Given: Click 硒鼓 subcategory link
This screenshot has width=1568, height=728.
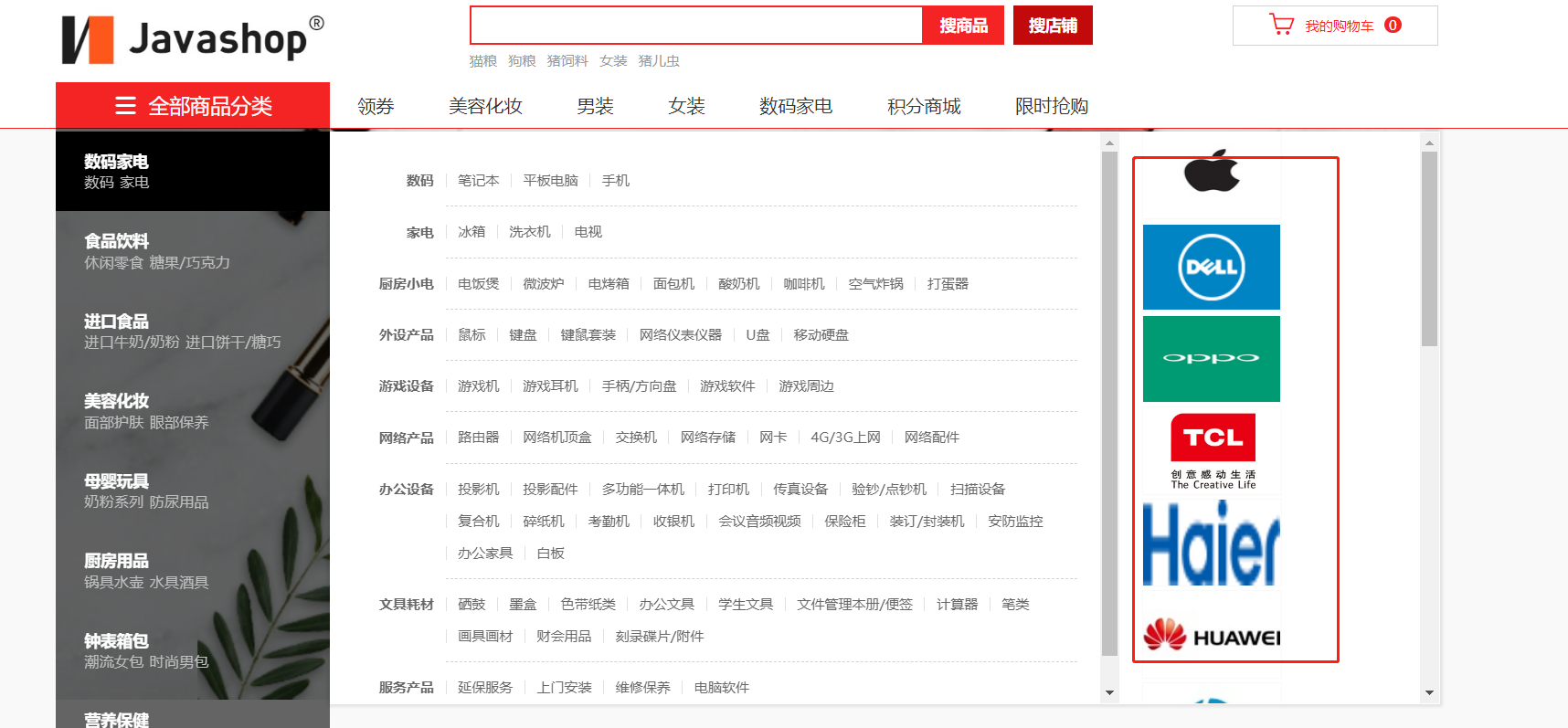Looking at the screenshot, I should [471, 605].
